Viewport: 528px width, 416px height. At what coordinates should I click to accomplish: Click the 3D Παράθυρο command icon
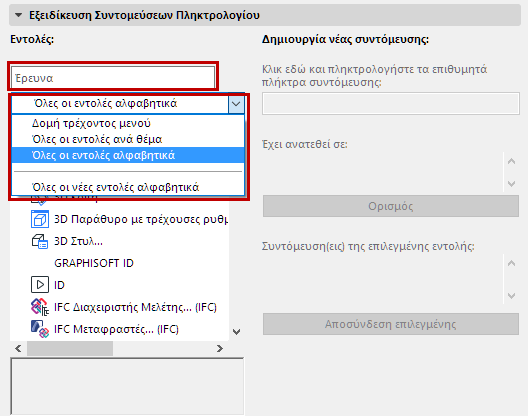click(x=40, y=219)
